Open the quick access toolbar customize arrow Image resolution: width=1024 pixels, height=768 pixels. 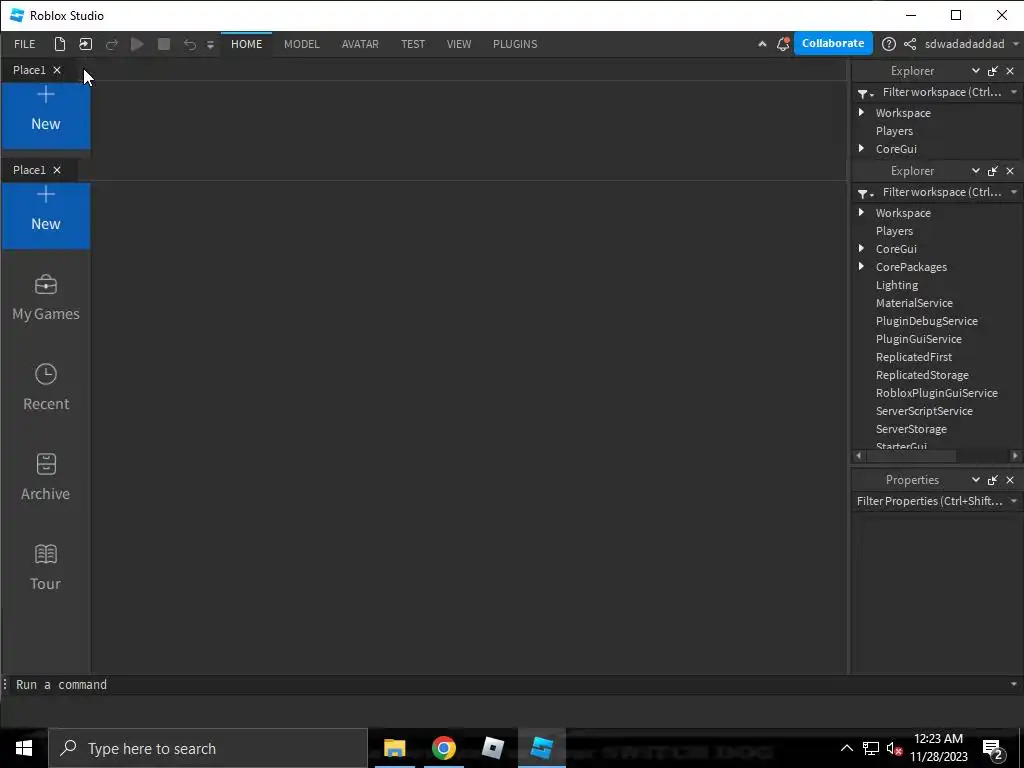(x=210, y=44)
